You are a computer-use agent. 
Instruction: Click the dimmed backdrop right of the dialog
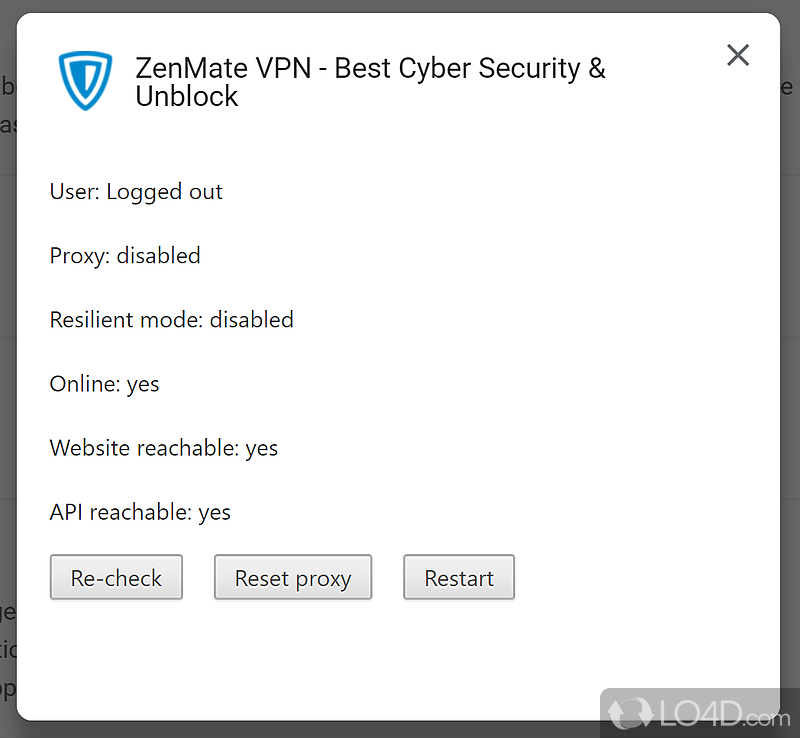pos(790,400)
